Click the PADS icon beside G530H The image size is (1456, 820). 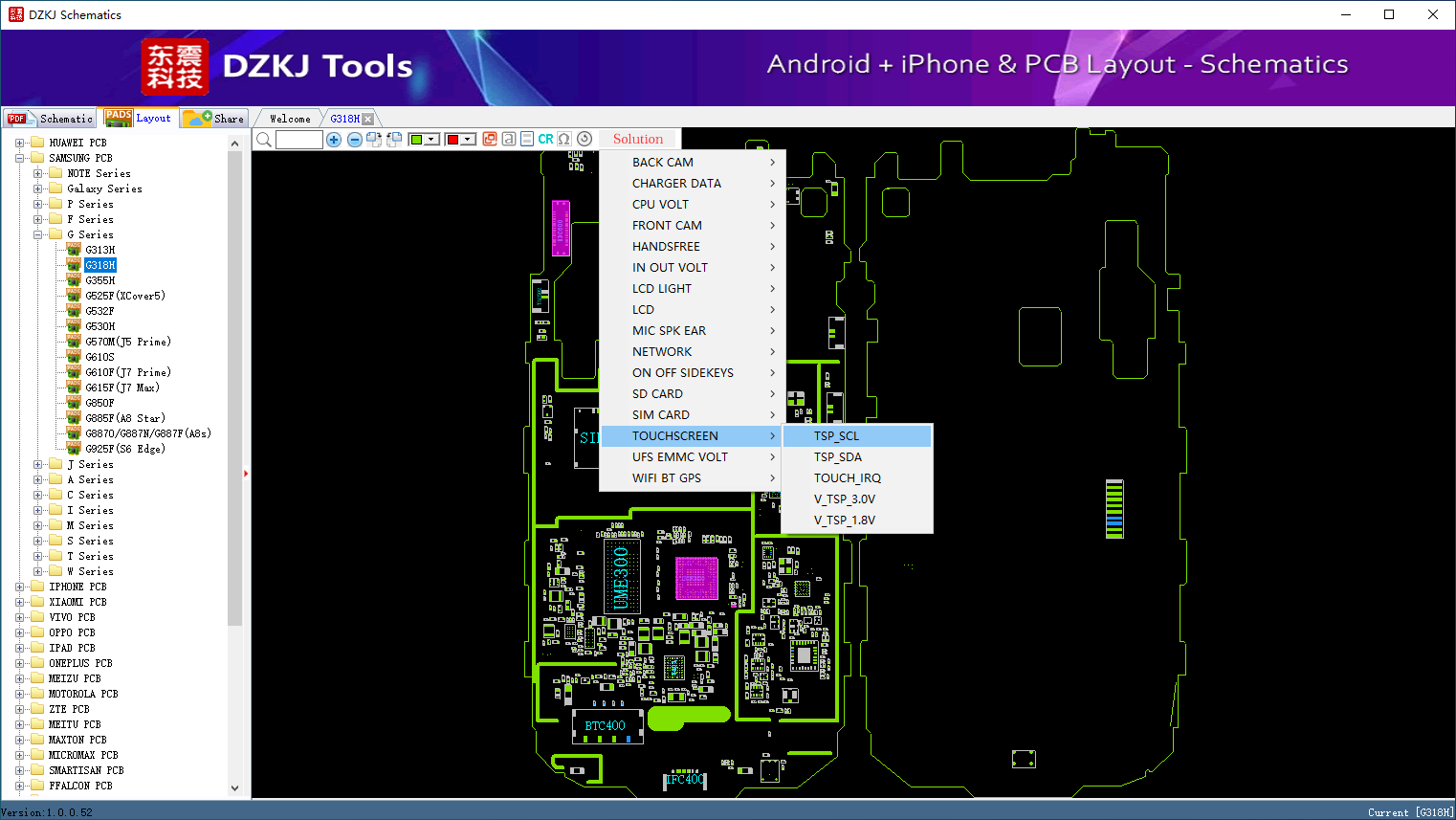tap(74, 326)
